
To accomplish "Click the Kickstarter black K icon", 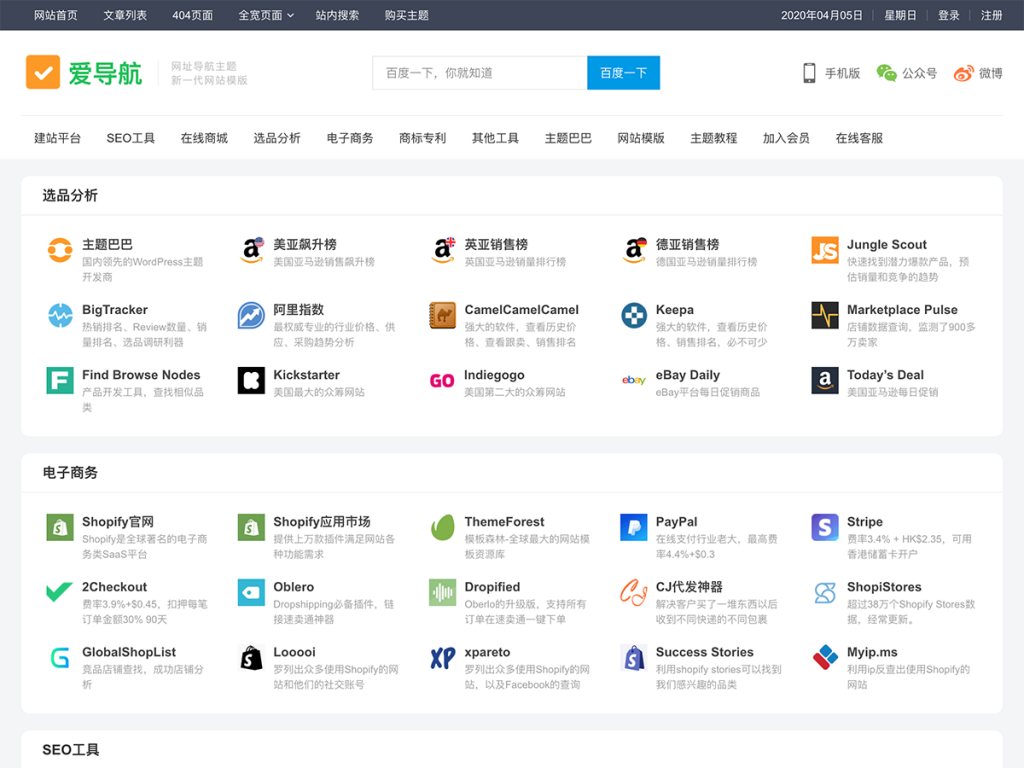I will 250,382.
